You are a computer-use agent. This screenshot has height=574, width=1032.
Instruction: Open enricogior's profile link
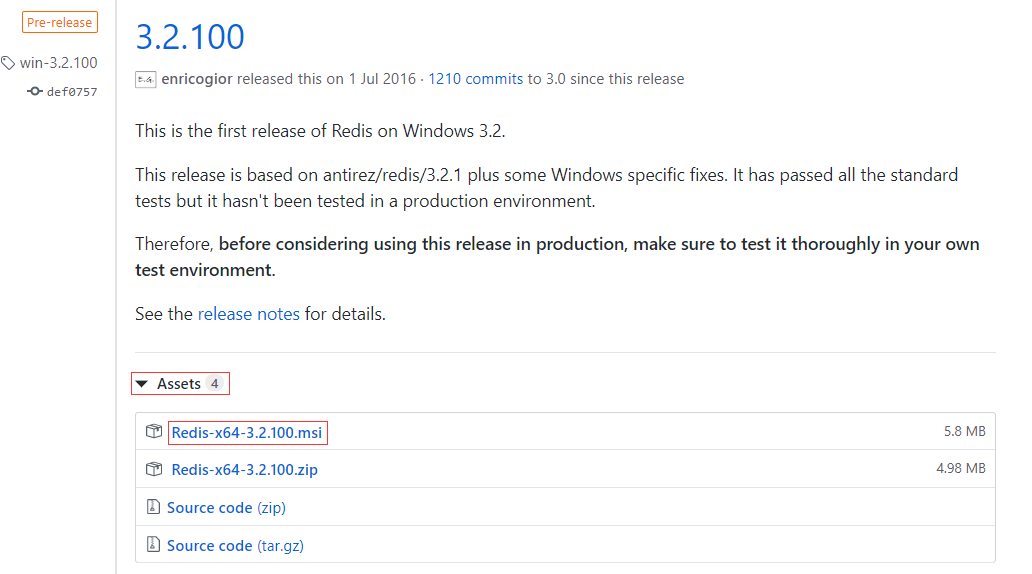(197, 79)
